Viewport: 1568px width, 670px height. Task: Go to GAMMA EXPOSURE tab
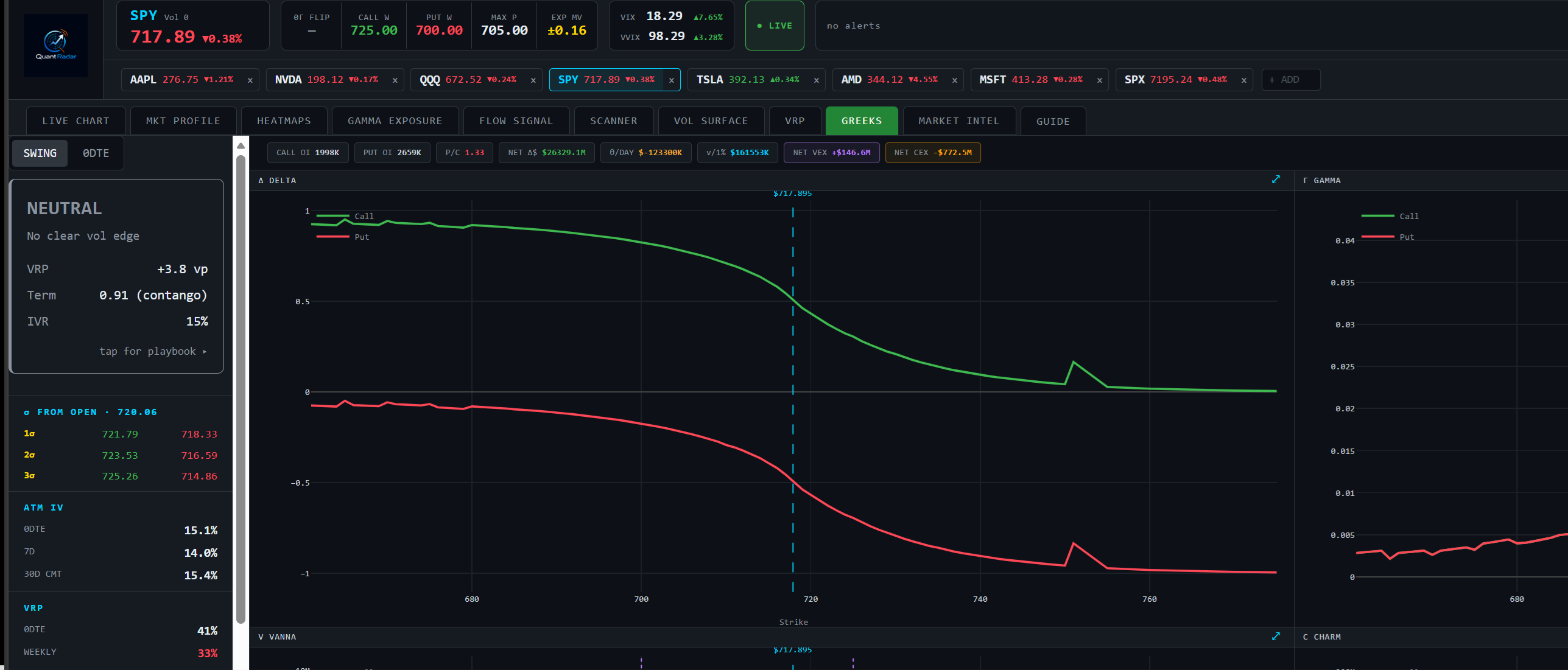tap(395, 121)
